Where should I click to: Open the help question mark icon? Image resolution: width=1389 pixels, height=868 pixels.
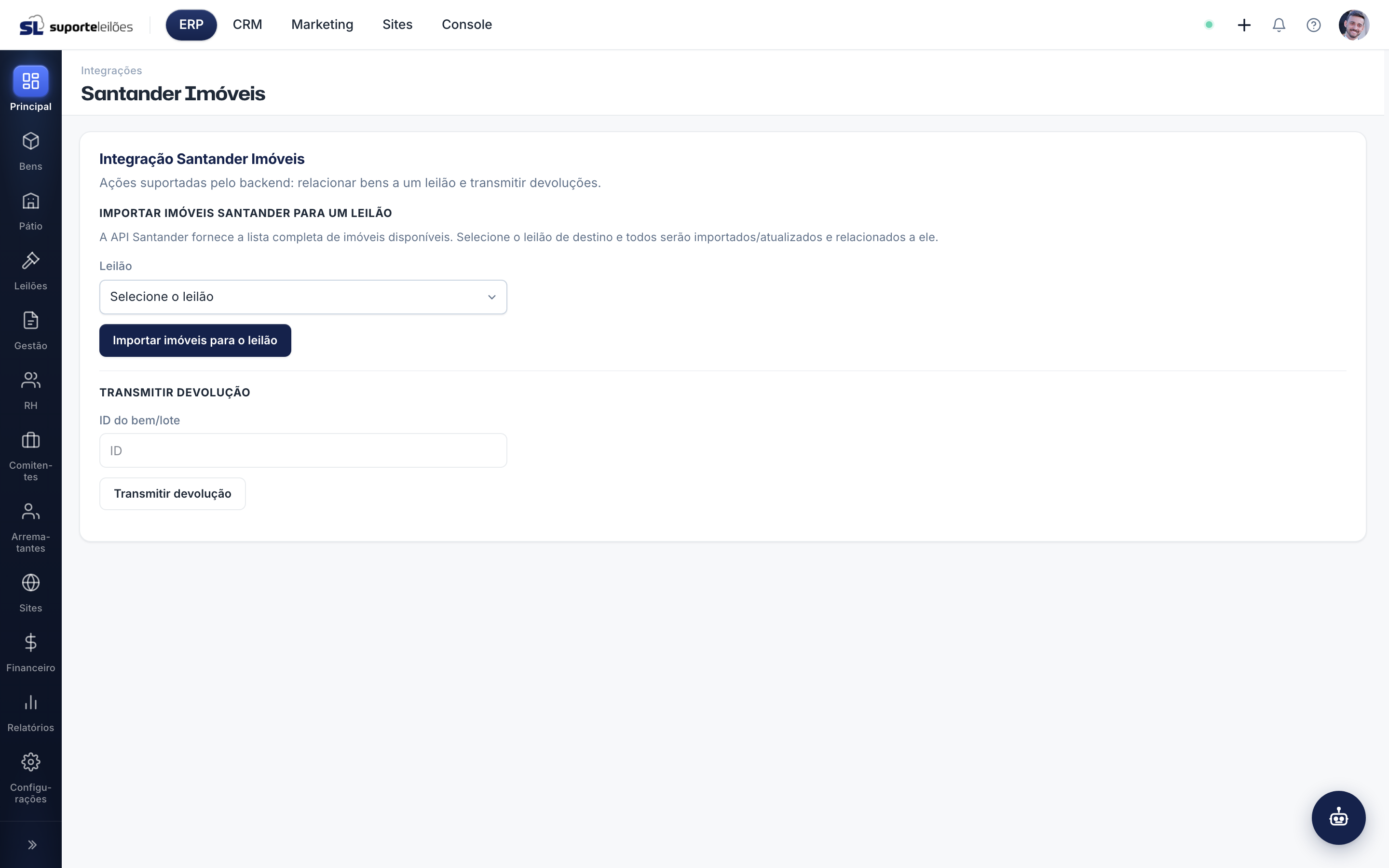[x=1313, y=25]
